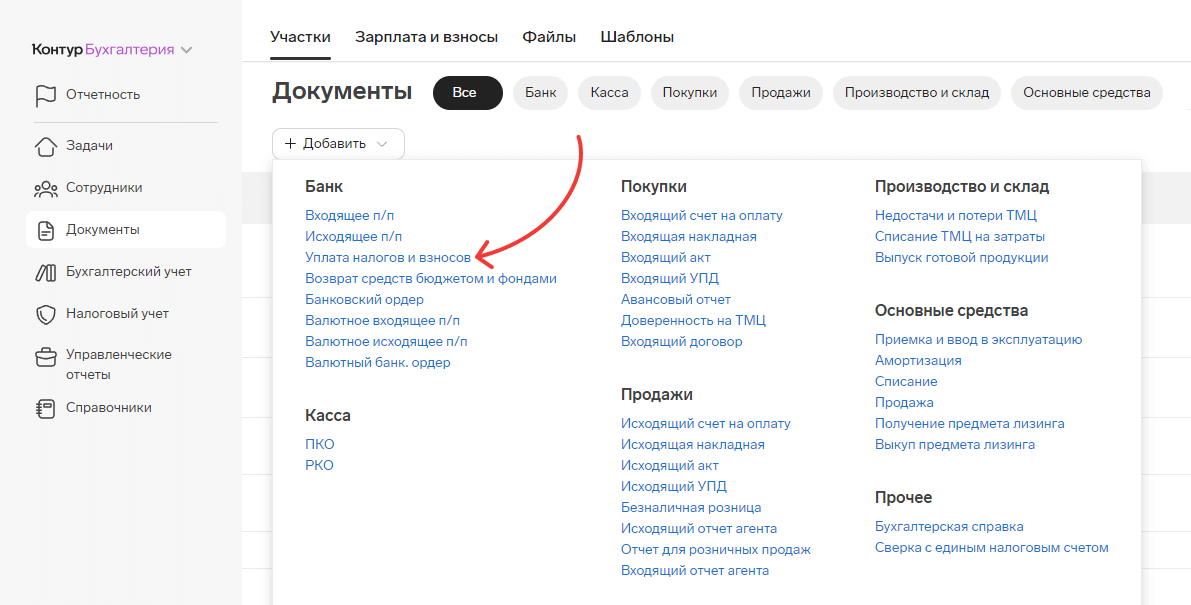
Task: Open Налоговый учет section
Action: point(118,314)
